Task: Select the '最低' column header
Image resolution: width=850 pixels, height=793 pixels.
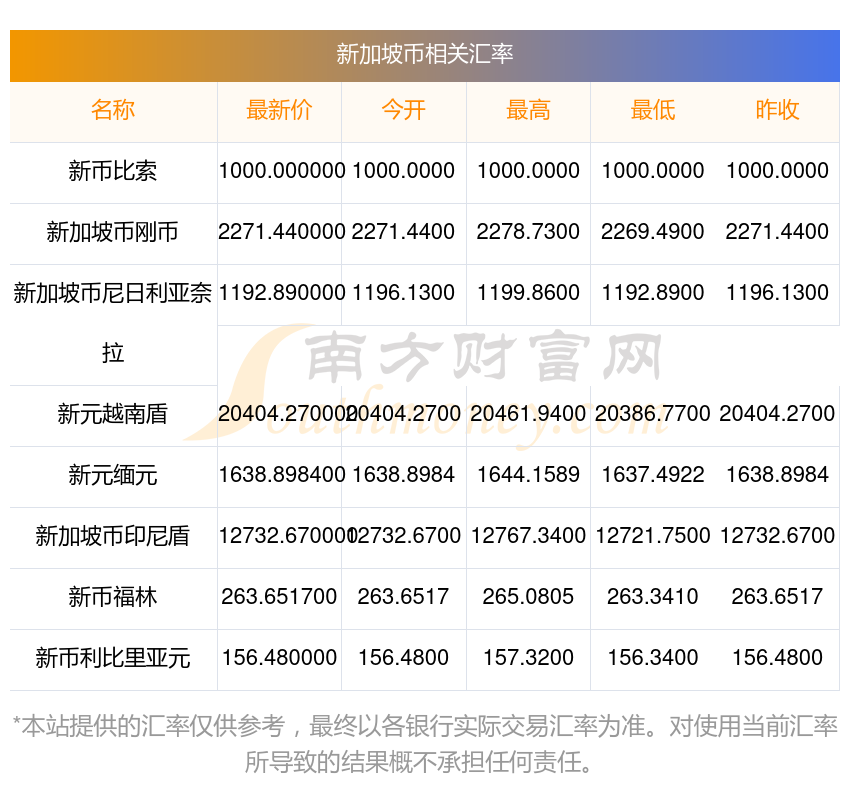Action: 653,110
